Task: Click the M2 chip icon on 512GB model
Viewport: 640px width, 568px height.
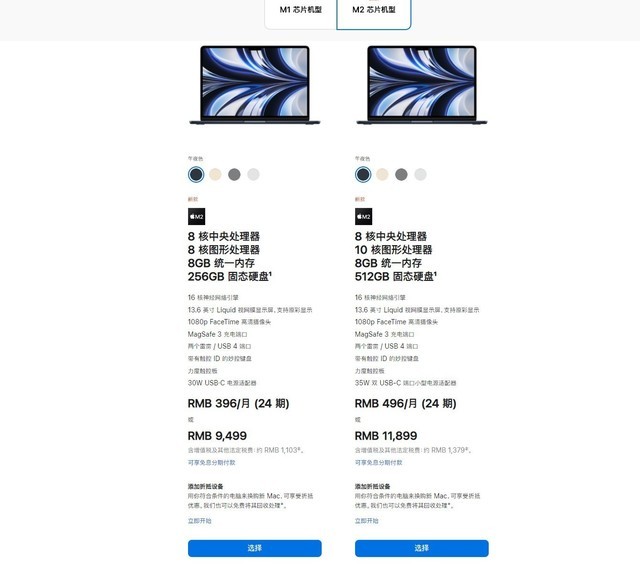Action: point(363,217)
